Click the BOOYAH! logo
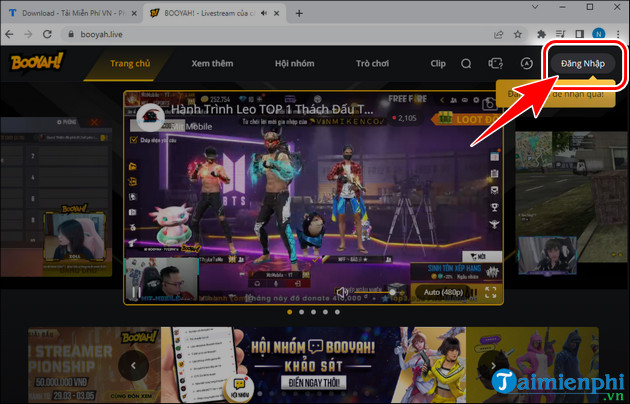This screenshot has width=630, height=404. pyautogui.click(x=37, y=62)
